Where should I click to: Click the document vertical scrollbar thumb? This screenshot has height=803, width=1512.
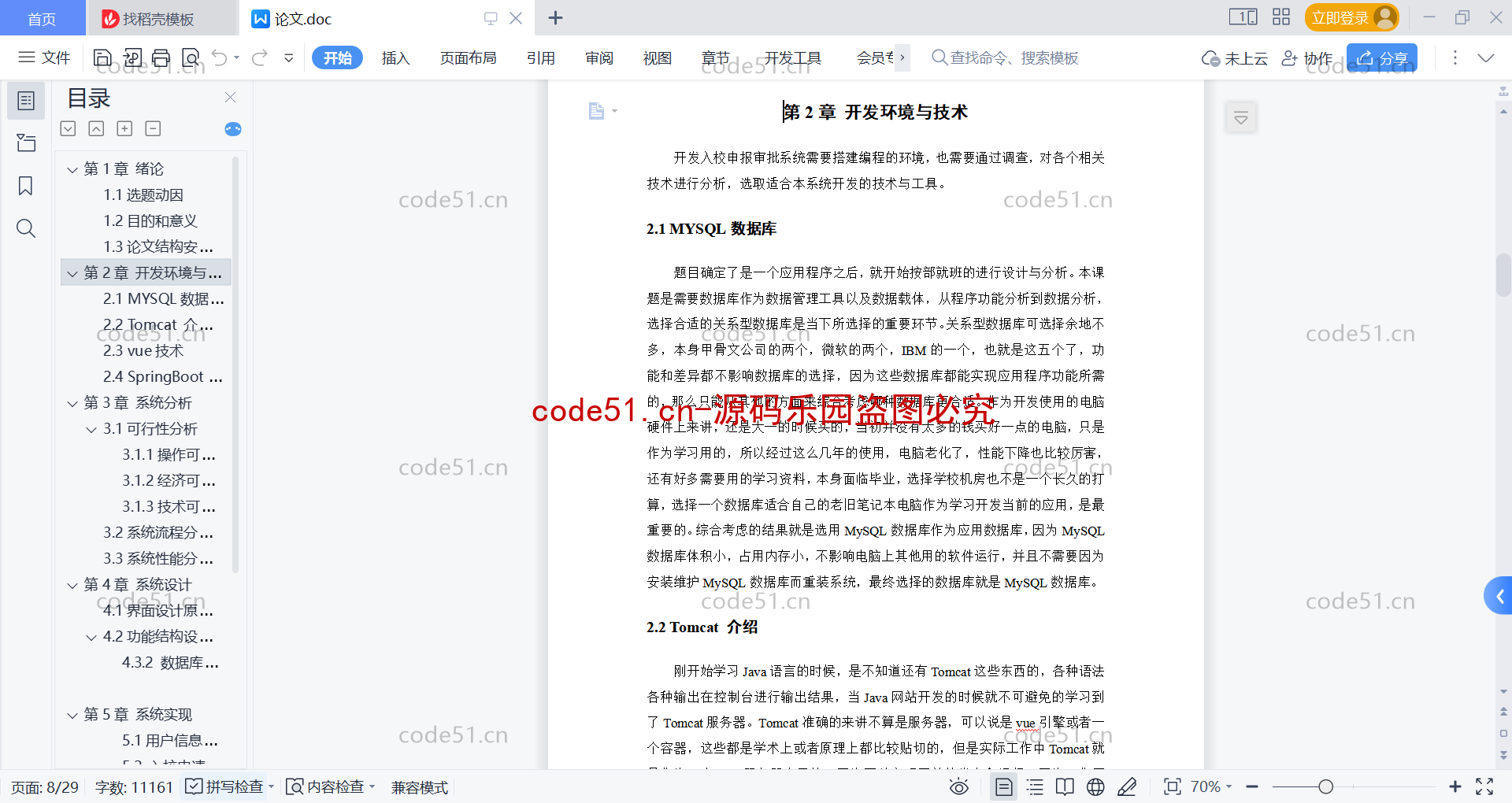click(x=1503, y=276)
